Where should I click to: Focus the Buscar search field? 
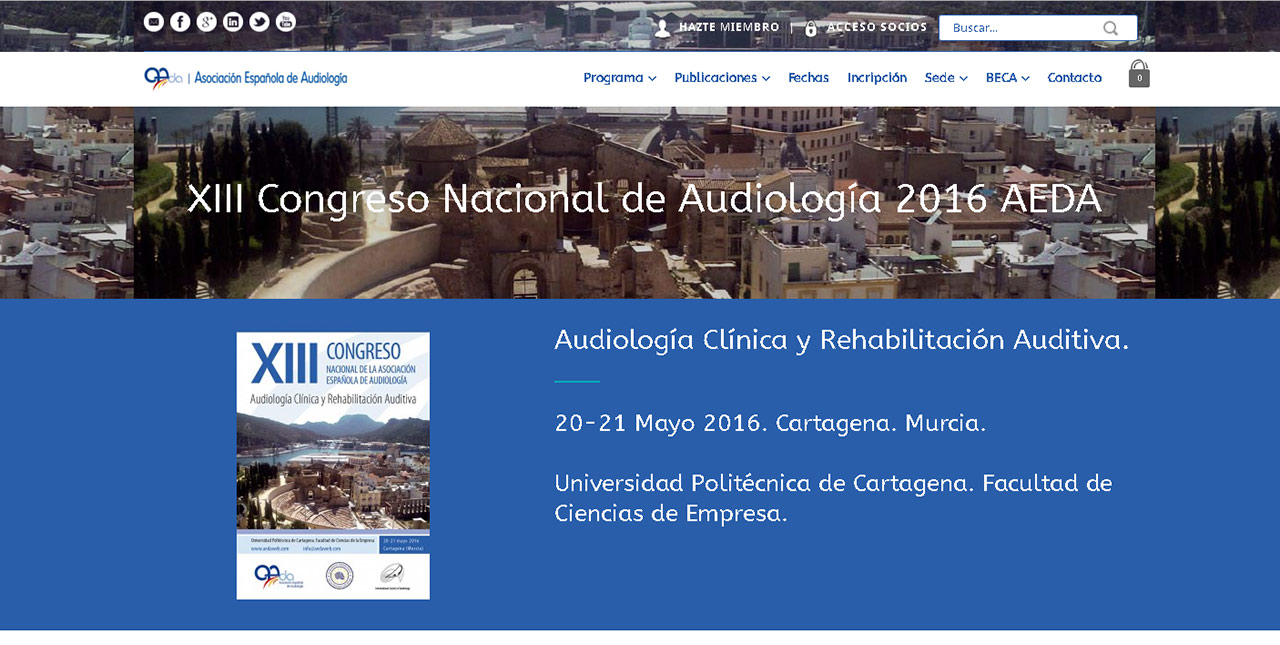pos(1038,28)
